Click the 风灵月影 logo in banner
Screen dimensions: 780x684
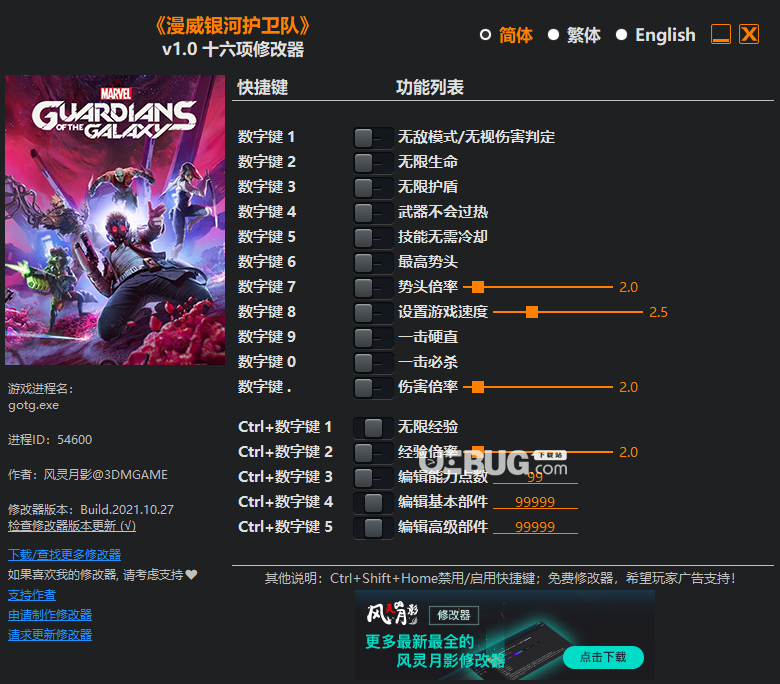[392, 614]
